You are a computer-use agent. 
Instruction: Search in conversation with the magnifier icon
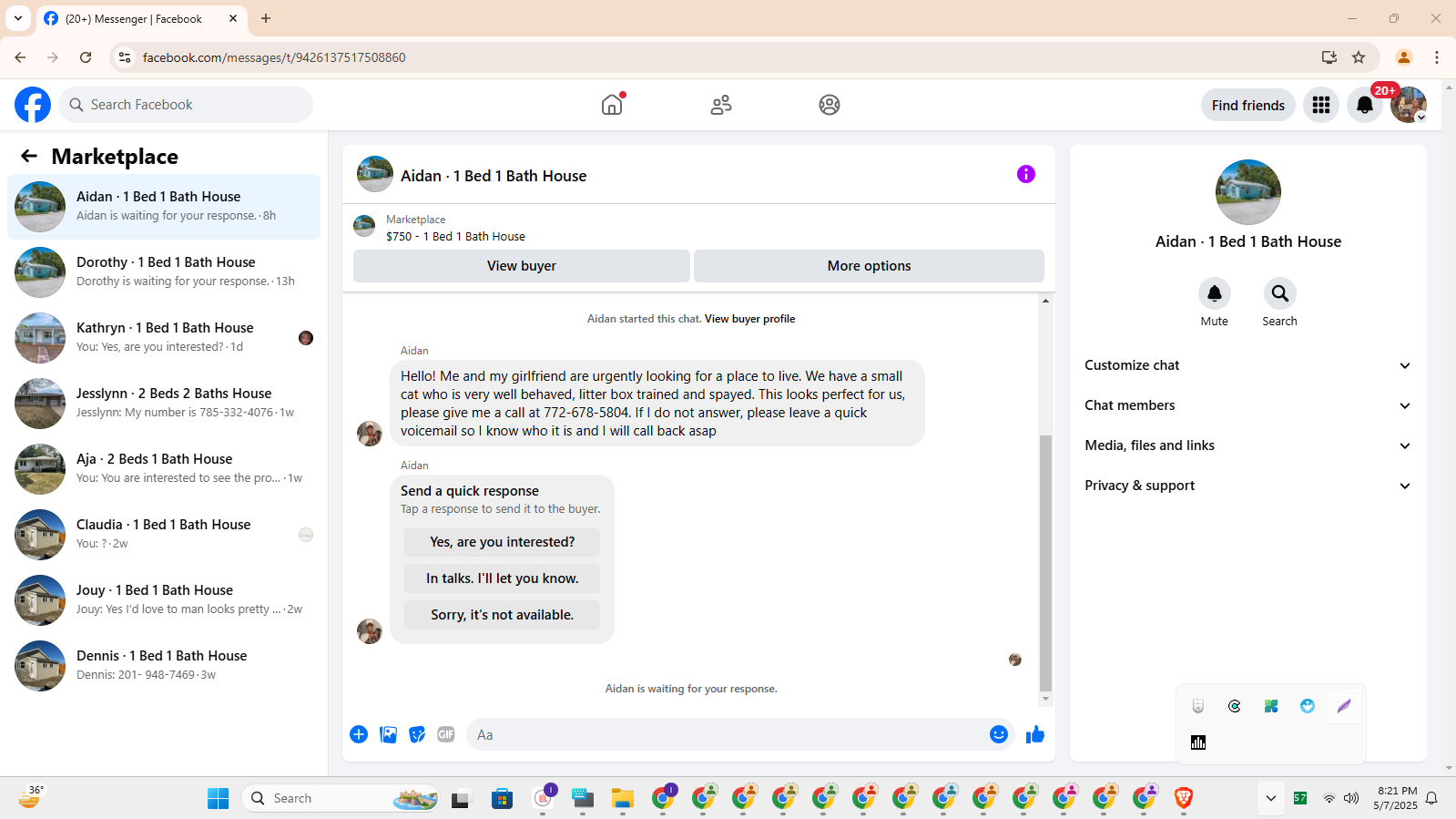click(1280, 293)
